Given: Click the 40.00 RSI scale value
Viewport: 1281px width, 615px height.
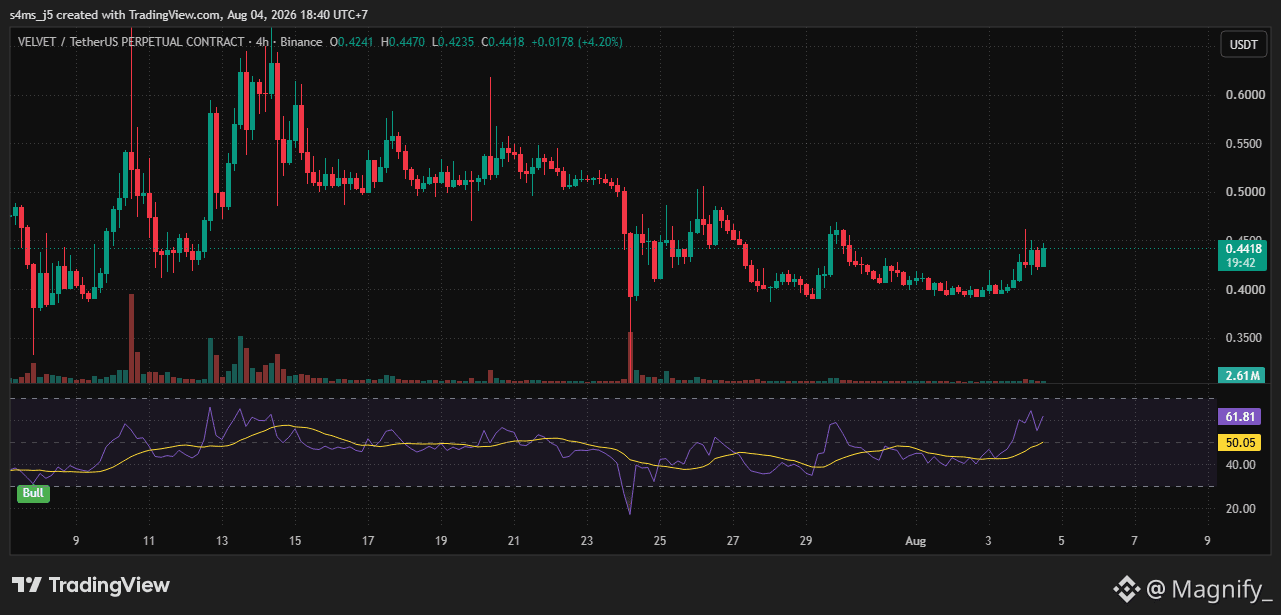Looking at the screenshot, I should [x=1240, y=465].
